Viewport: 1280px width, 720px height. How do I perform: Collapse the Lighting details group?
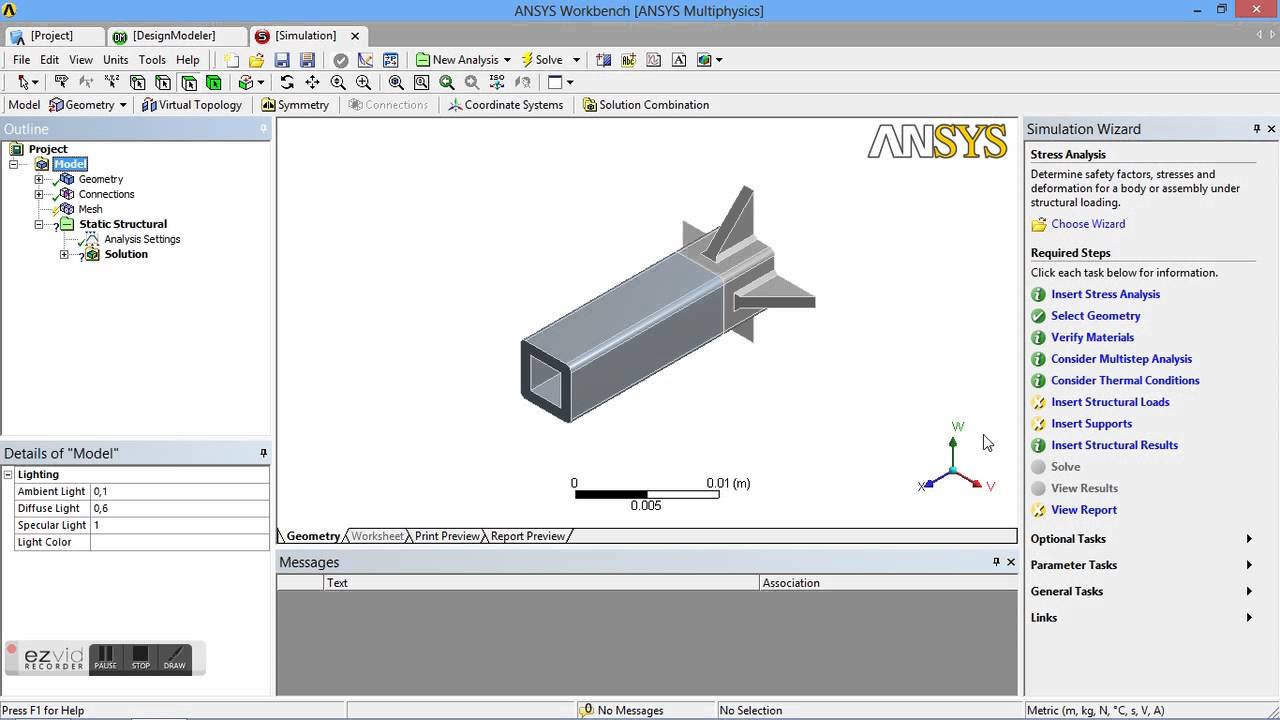[x=8, y=474]
